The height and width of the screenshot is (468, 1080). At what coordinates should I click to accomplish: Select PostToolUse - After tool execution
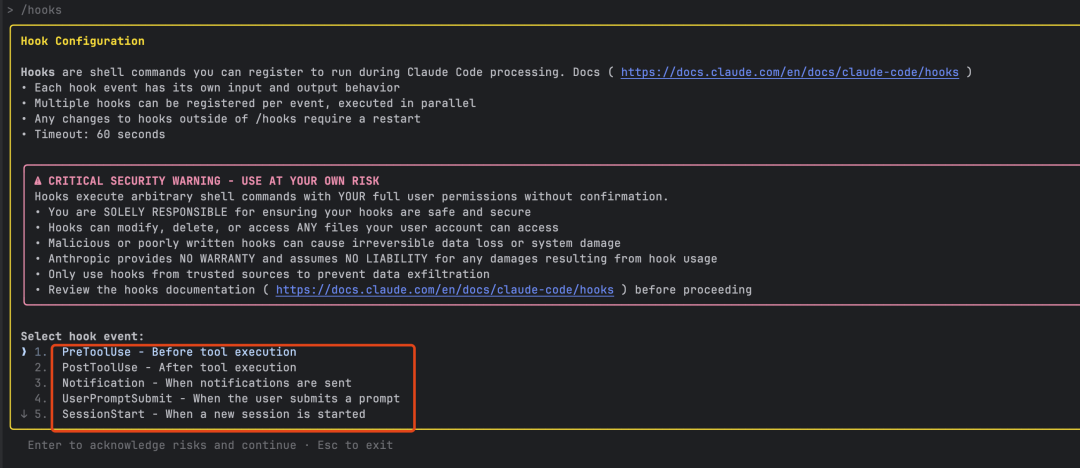coord(179,367)
